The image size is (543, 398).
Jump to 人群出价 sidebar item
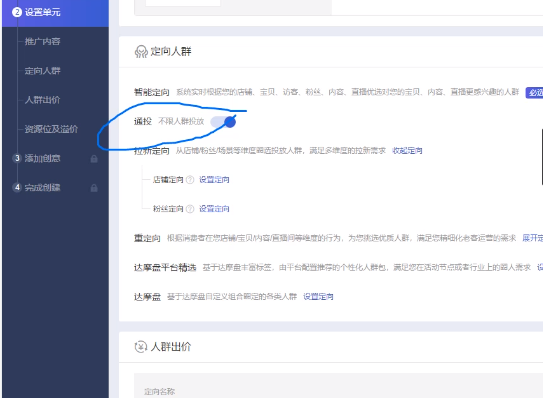point(43,100)
